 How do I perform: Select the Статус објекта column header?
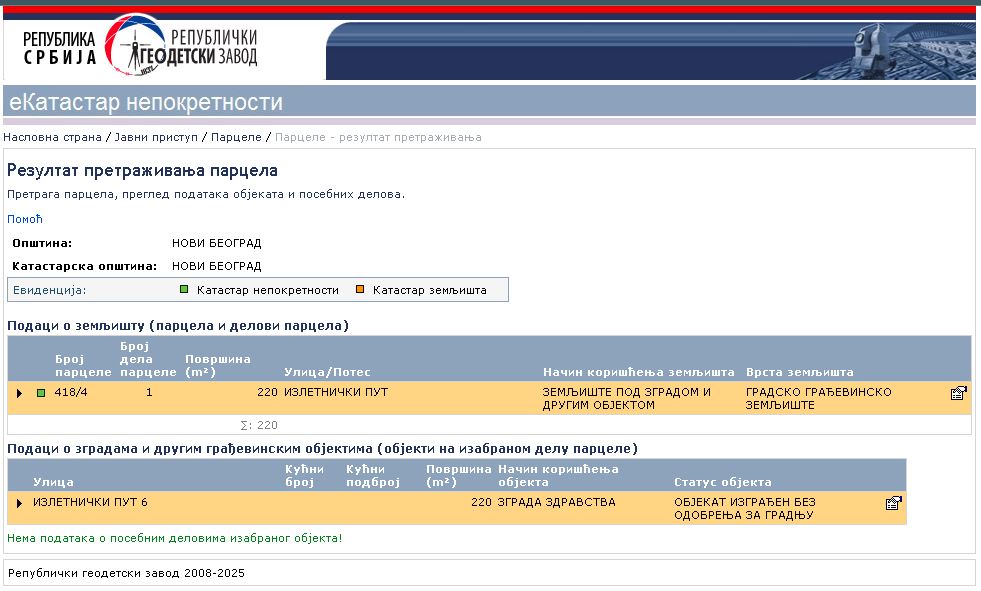pos(722,482)
